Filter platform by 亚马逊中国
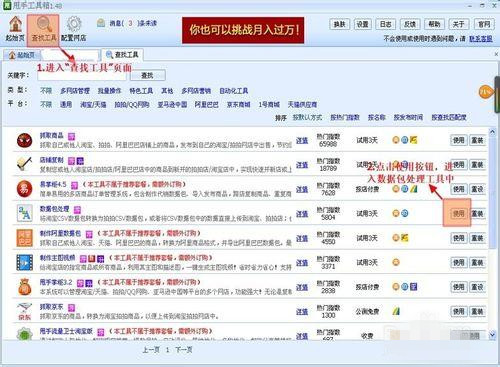This screenshot has width=500, height=367. pyautogui.click(x=172, y=104)
